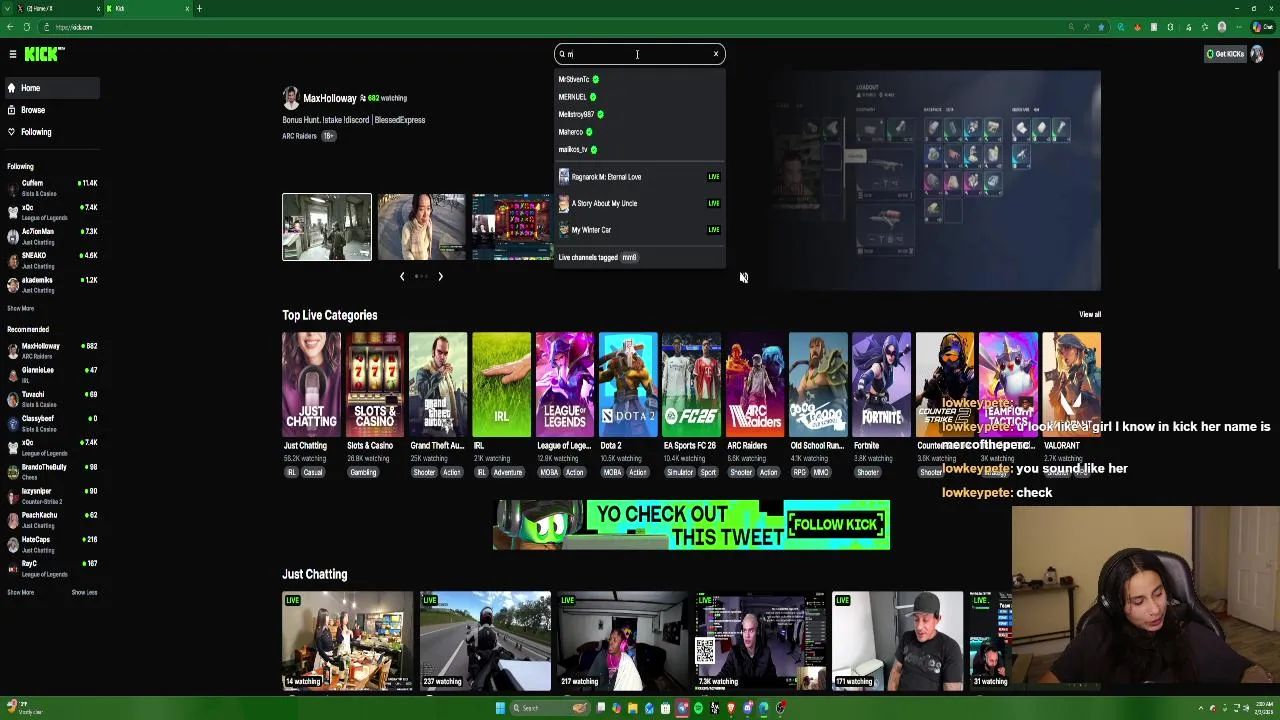
Task: Open HateCaps recommended channel
Action: (52, 544)
